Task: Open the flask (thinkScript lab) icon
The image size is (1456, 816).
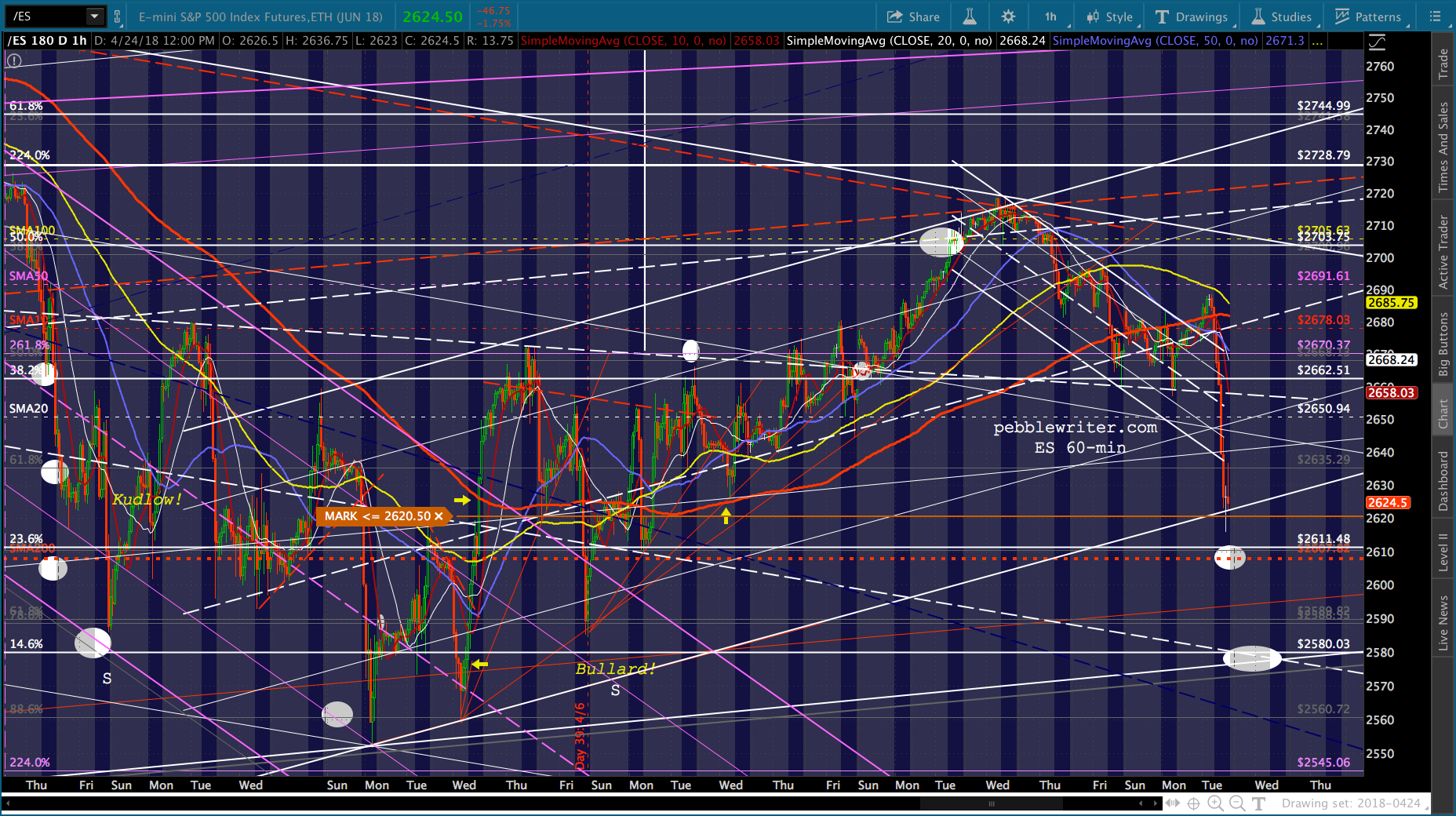Action: [970, 16]
